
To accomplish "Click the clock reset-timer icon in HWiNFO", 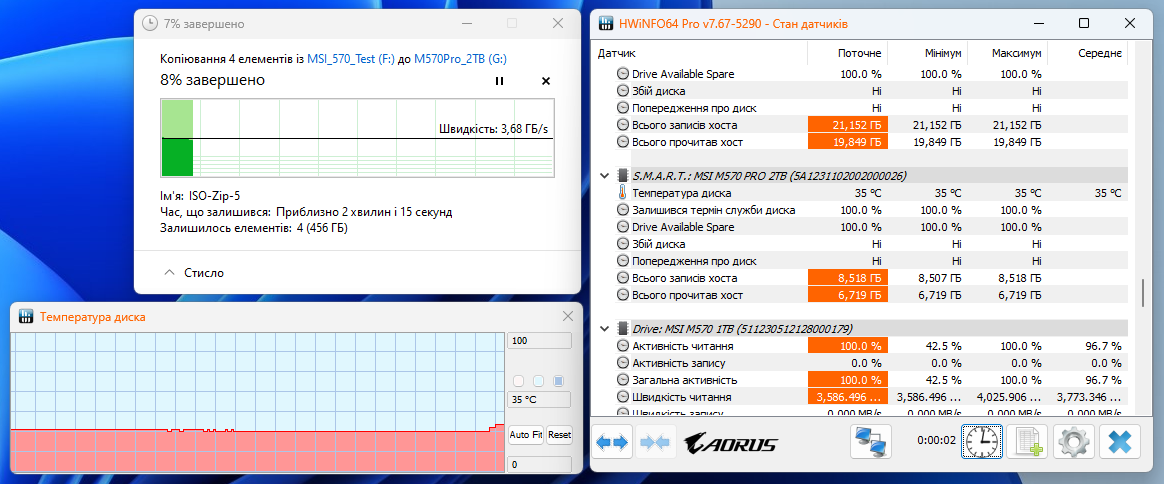I will tap(982, 442).
